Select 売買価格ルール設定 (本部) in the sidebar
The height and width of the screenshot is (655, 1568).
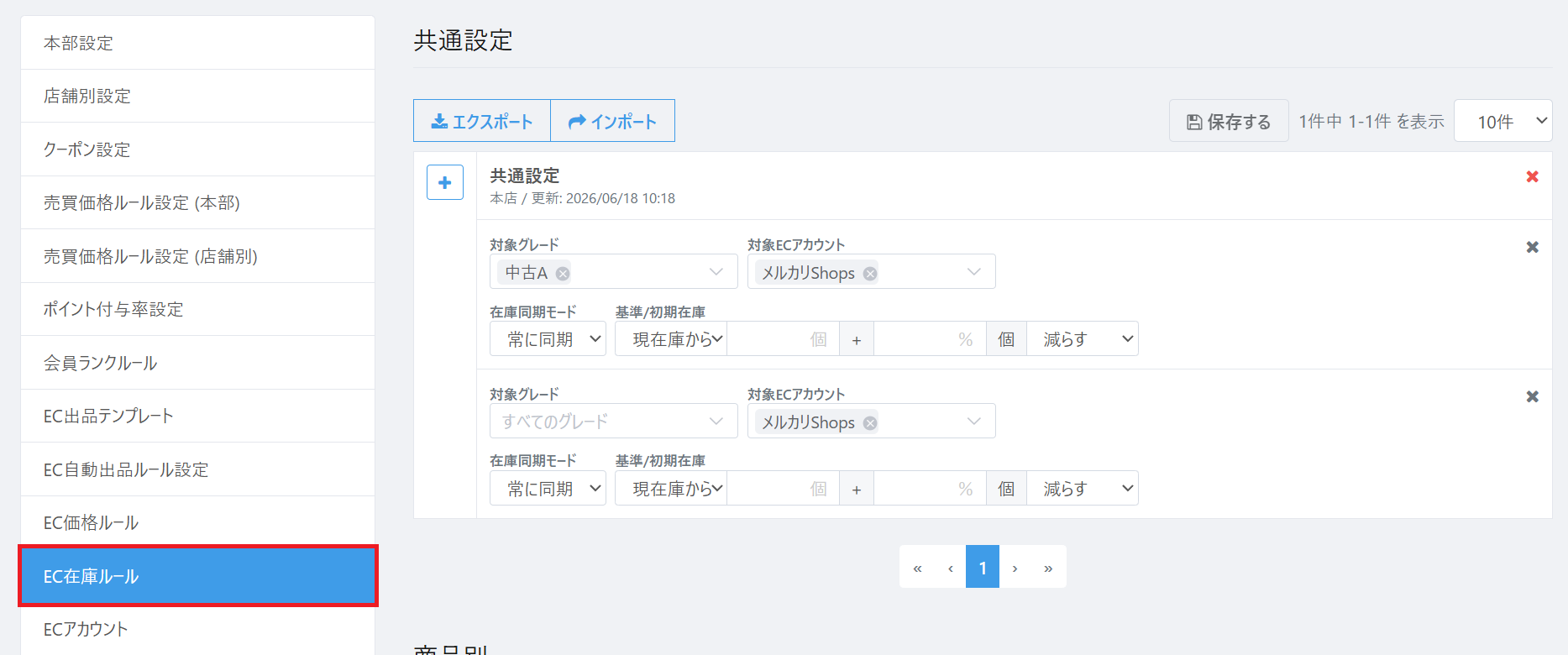197,202
